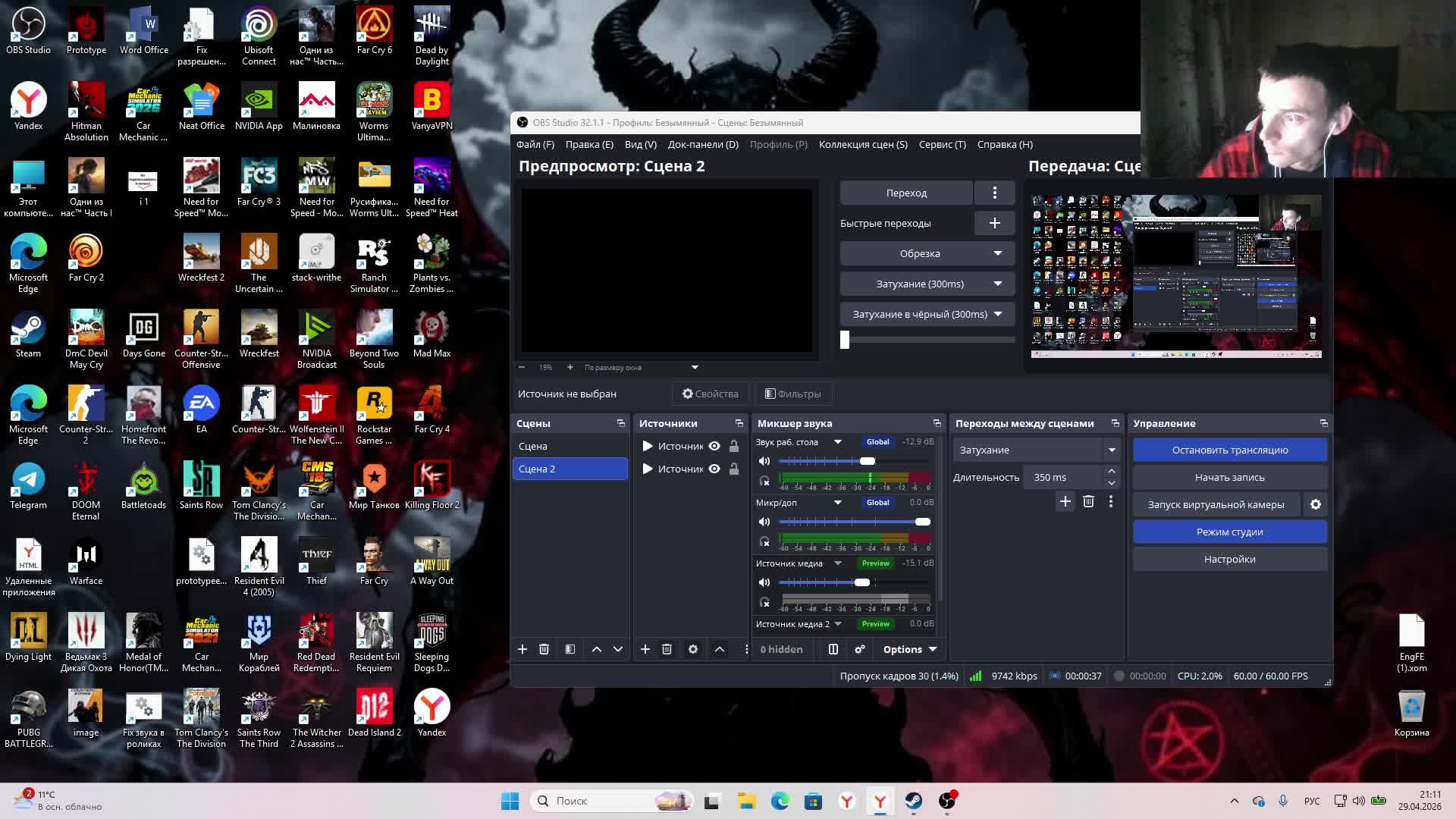
Task: Lock the second Источник source
Action: [x=734, y=469]
